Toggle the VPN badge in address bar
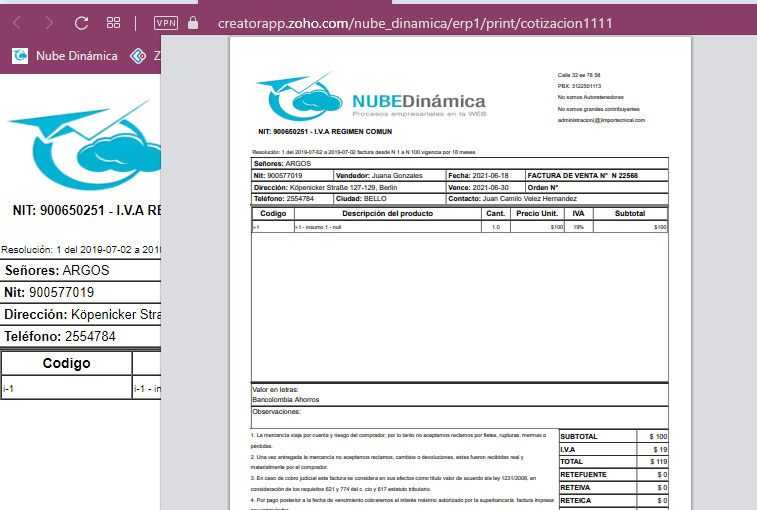Viewport: 757px width, 510px height. [166, 23]
